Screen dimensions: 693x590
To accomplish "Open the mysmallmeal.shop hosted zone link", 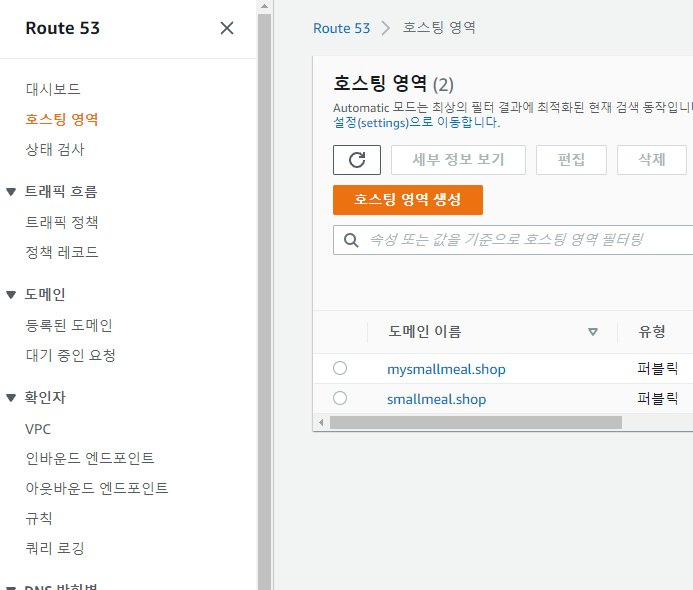I will point(446,369).
